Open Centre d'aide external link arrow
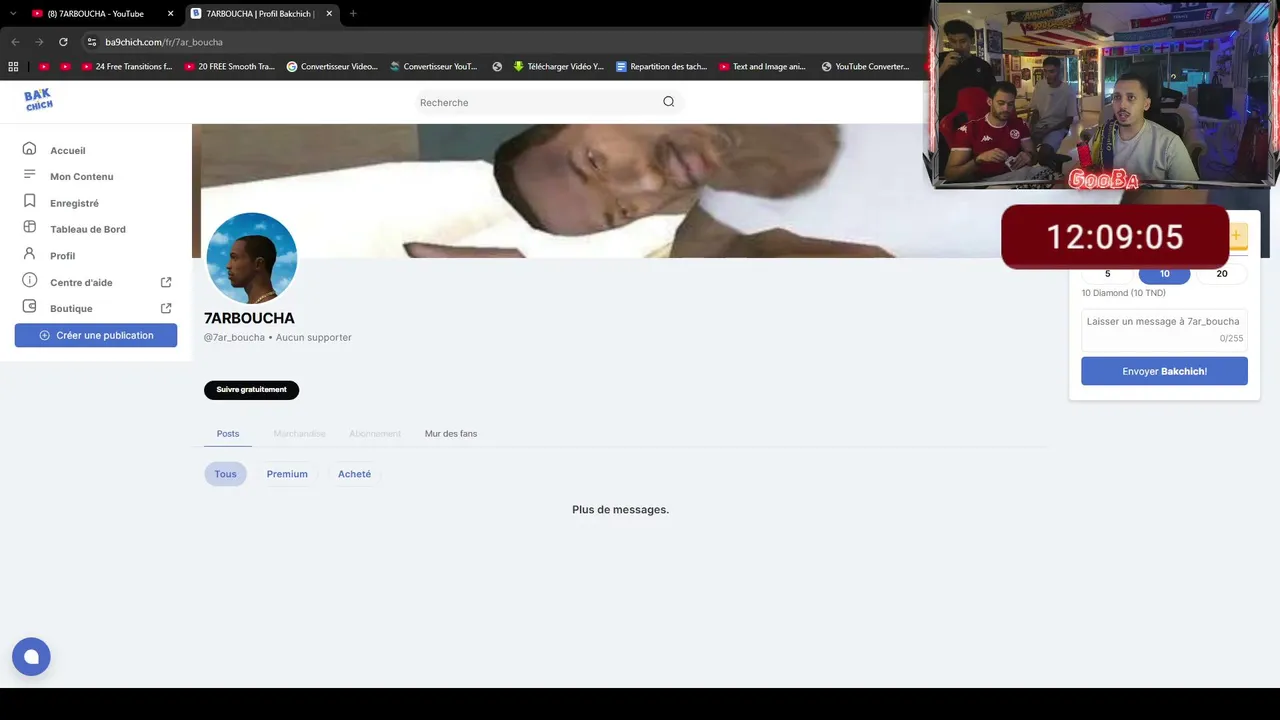The height and width of the screenshot is (720, 1280). [166, 282]
